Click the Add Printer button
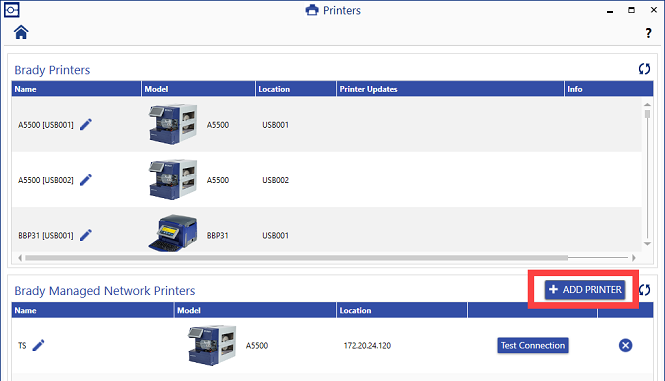The height and width of the screenshot is (381, 665). point(585,290)
